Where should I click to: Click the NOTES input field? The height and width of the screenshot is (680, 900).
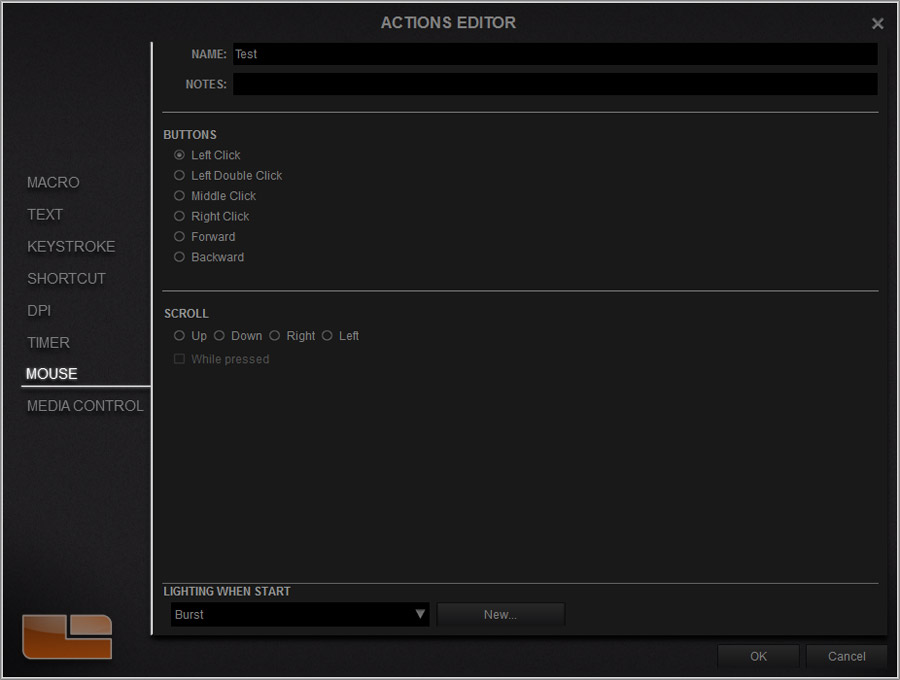555,84
